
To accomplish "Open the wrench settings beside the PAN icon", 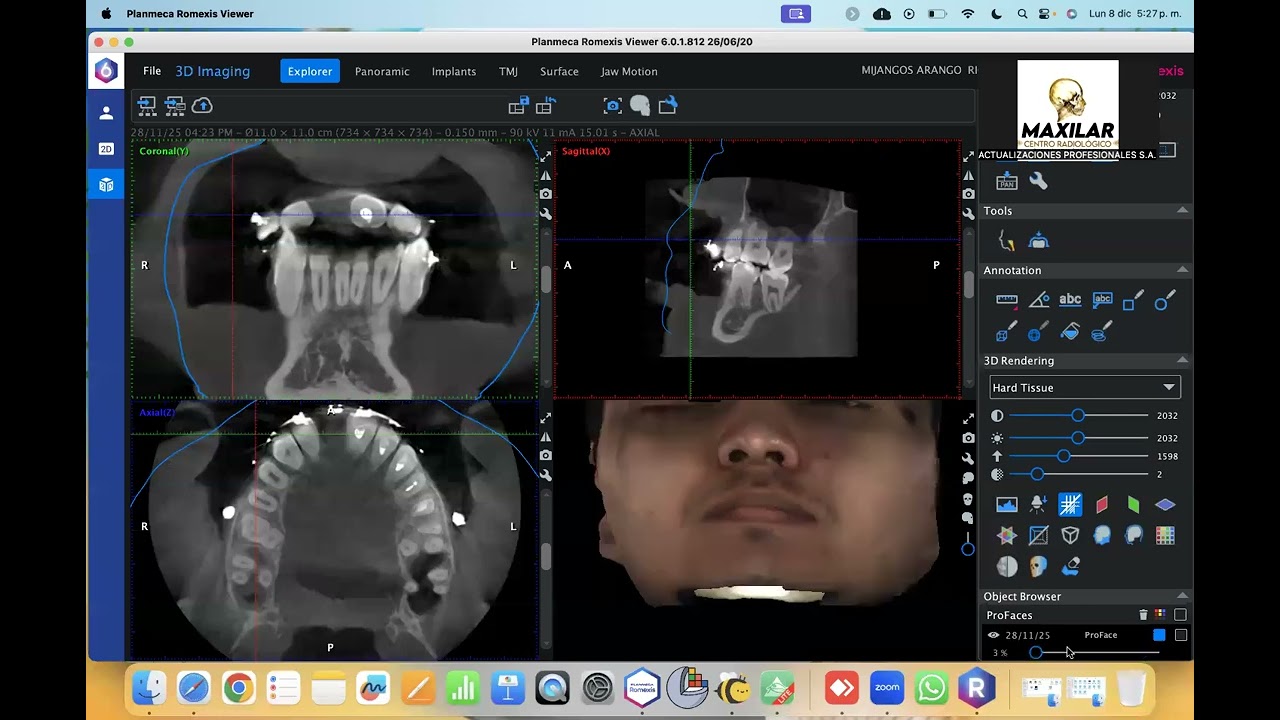I will 1039,181.
